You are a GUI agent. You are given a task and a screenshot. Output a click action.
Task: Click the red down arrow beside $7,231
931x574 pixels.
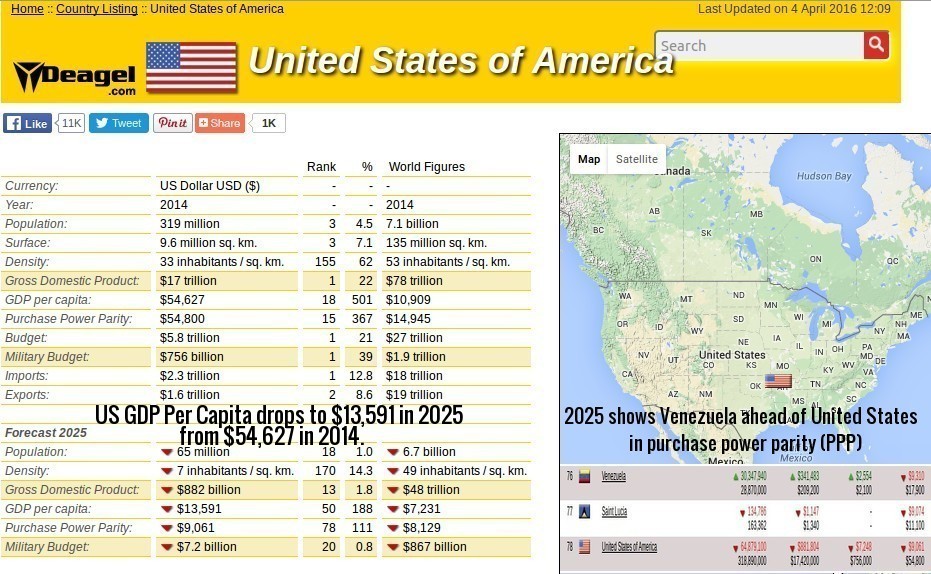pyautogui.click(x=392, y=509)
